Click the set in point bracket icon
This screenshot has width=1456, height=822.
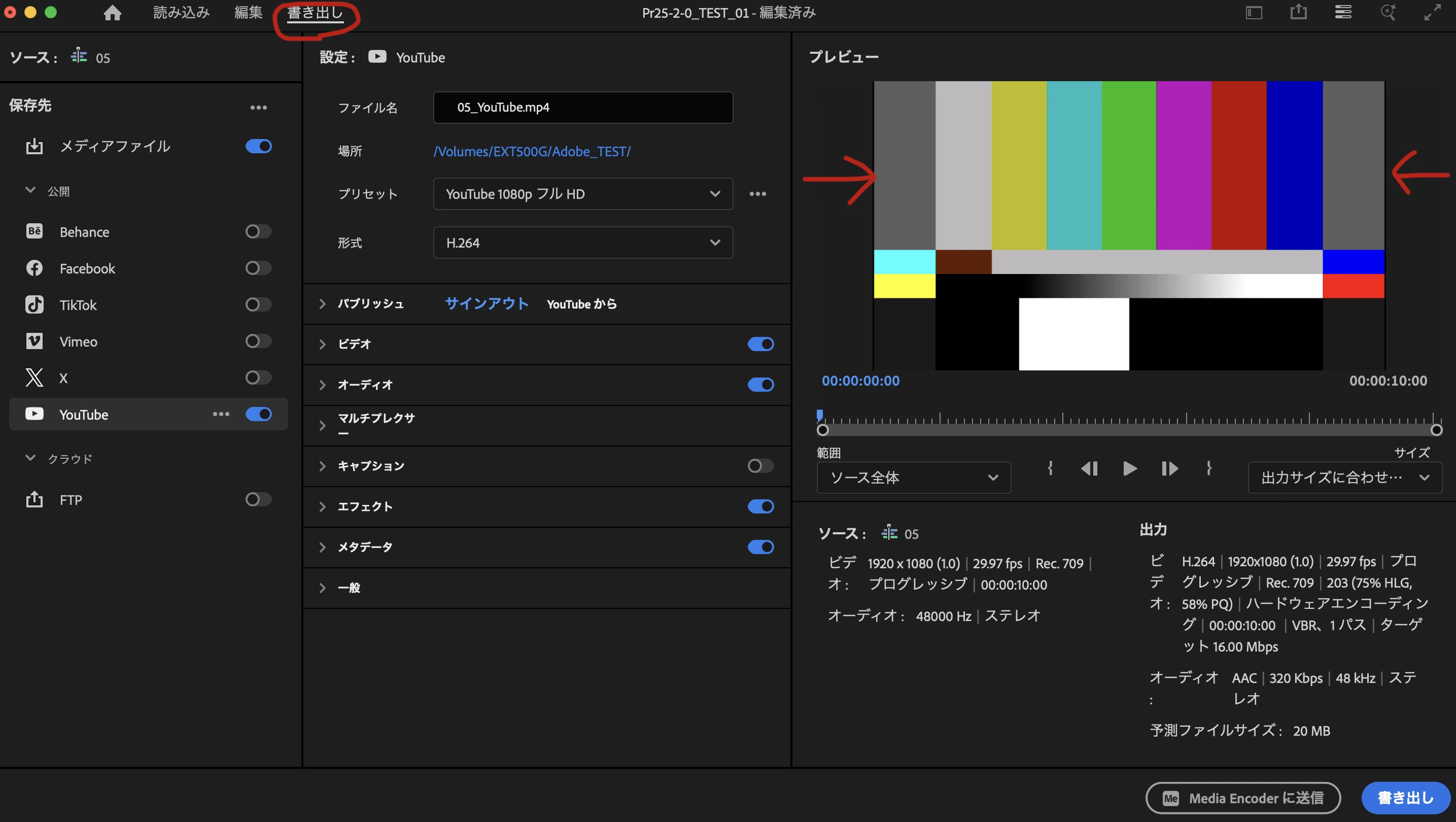point(1050,468)
